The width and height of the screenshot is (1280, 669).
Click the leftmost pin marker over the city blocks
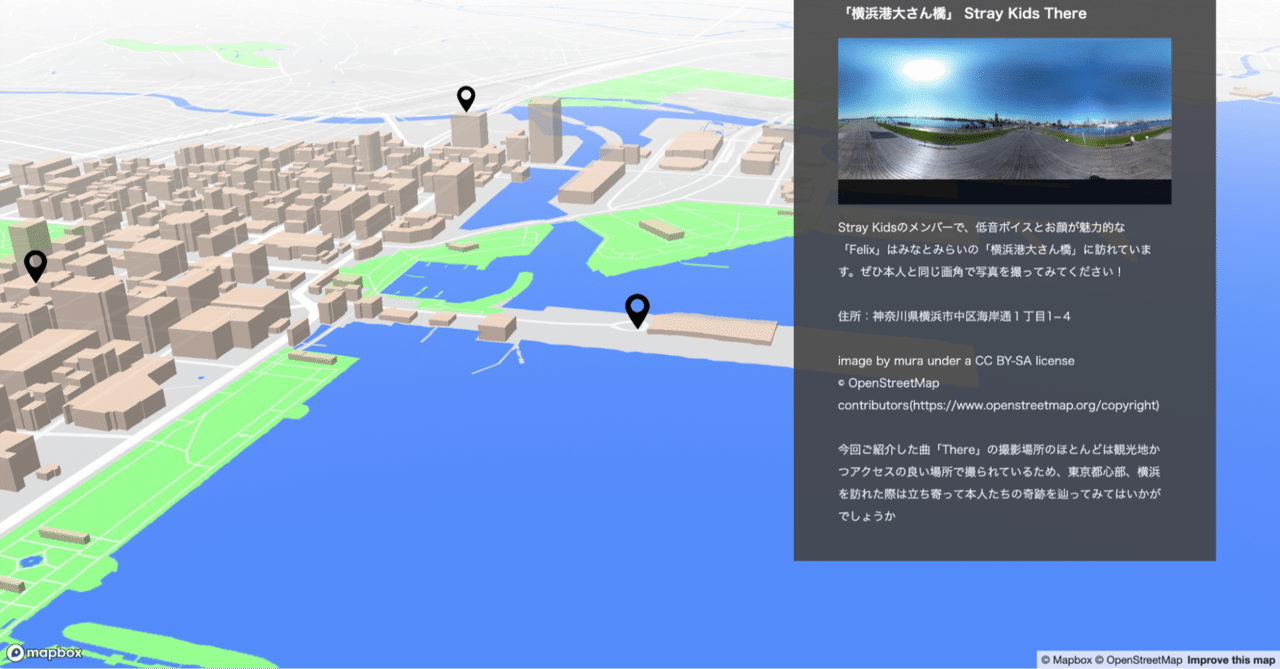pyautogui.click(x=35, y=266)
